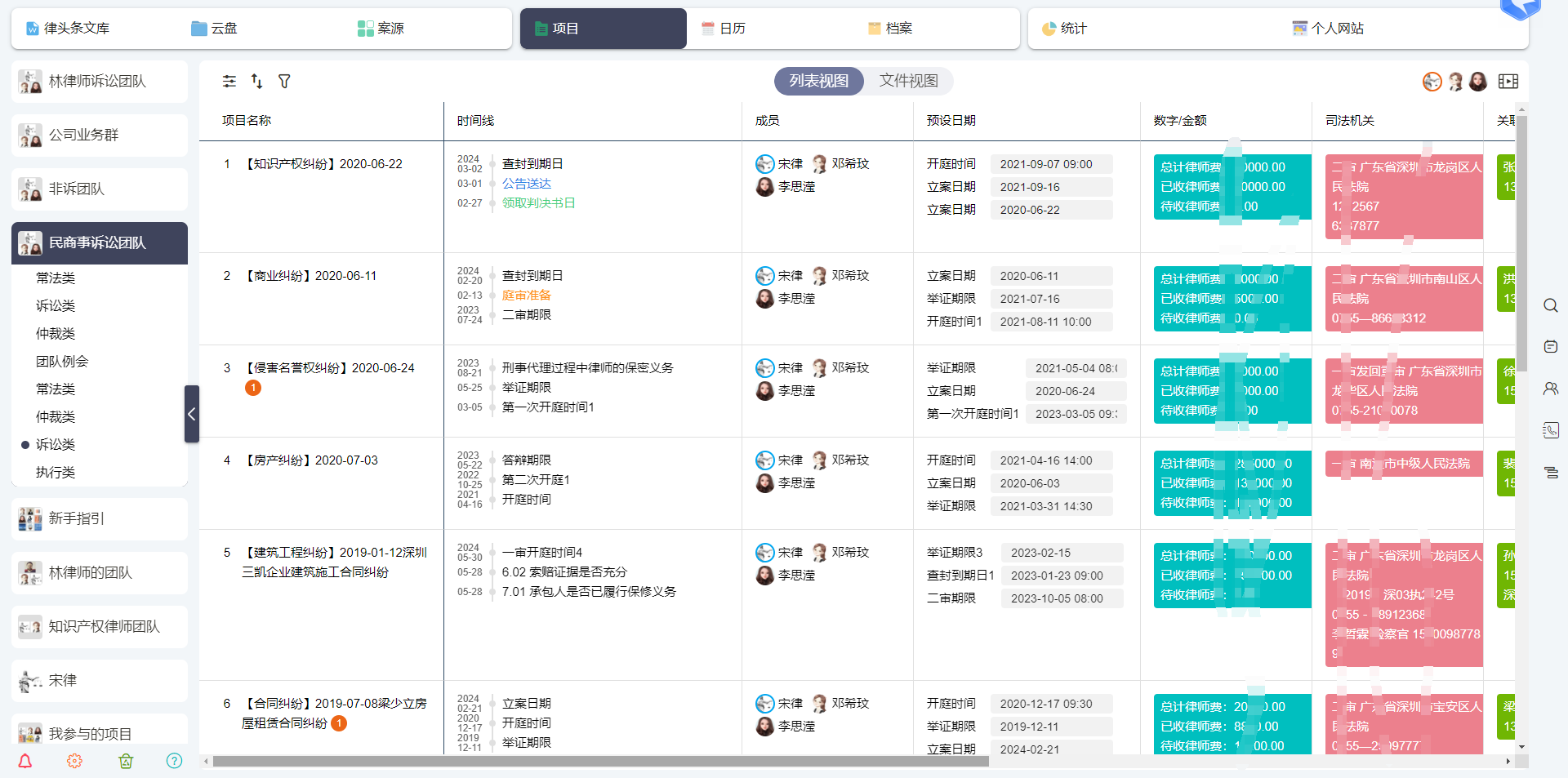Open 案源 in the top navigation
Image resolution: width=1568 pixels, height=778 pixels.
(x=381, y=29)
